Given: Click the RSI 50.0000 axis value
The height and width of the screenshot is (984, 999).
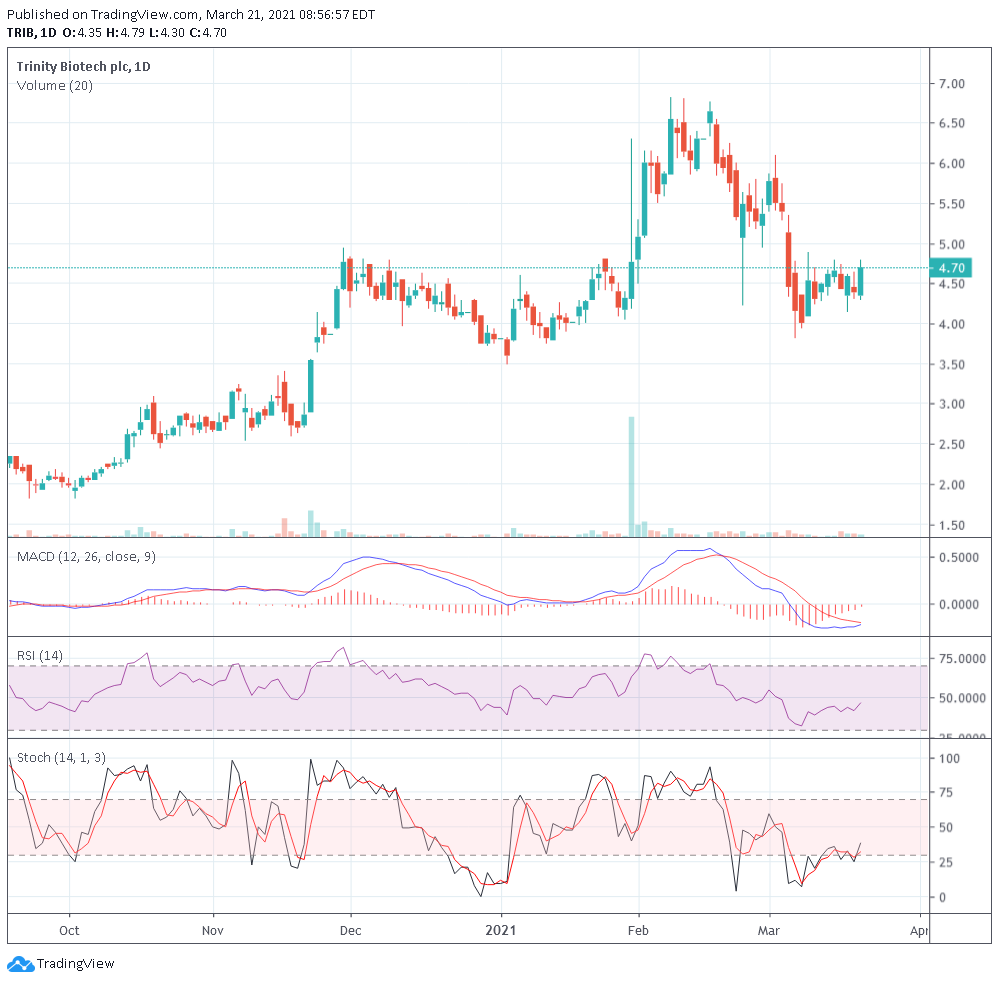Looking at the screenshot, I should [962, 698].
